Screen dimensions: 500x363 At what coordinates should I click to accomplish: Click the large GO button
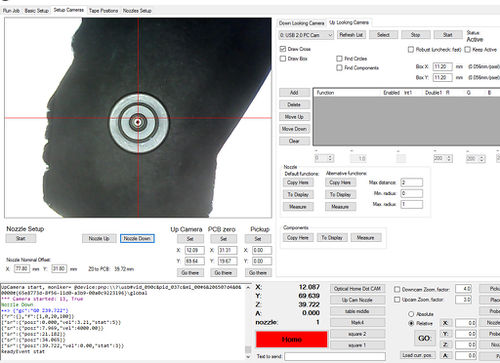tap(424, 338)
